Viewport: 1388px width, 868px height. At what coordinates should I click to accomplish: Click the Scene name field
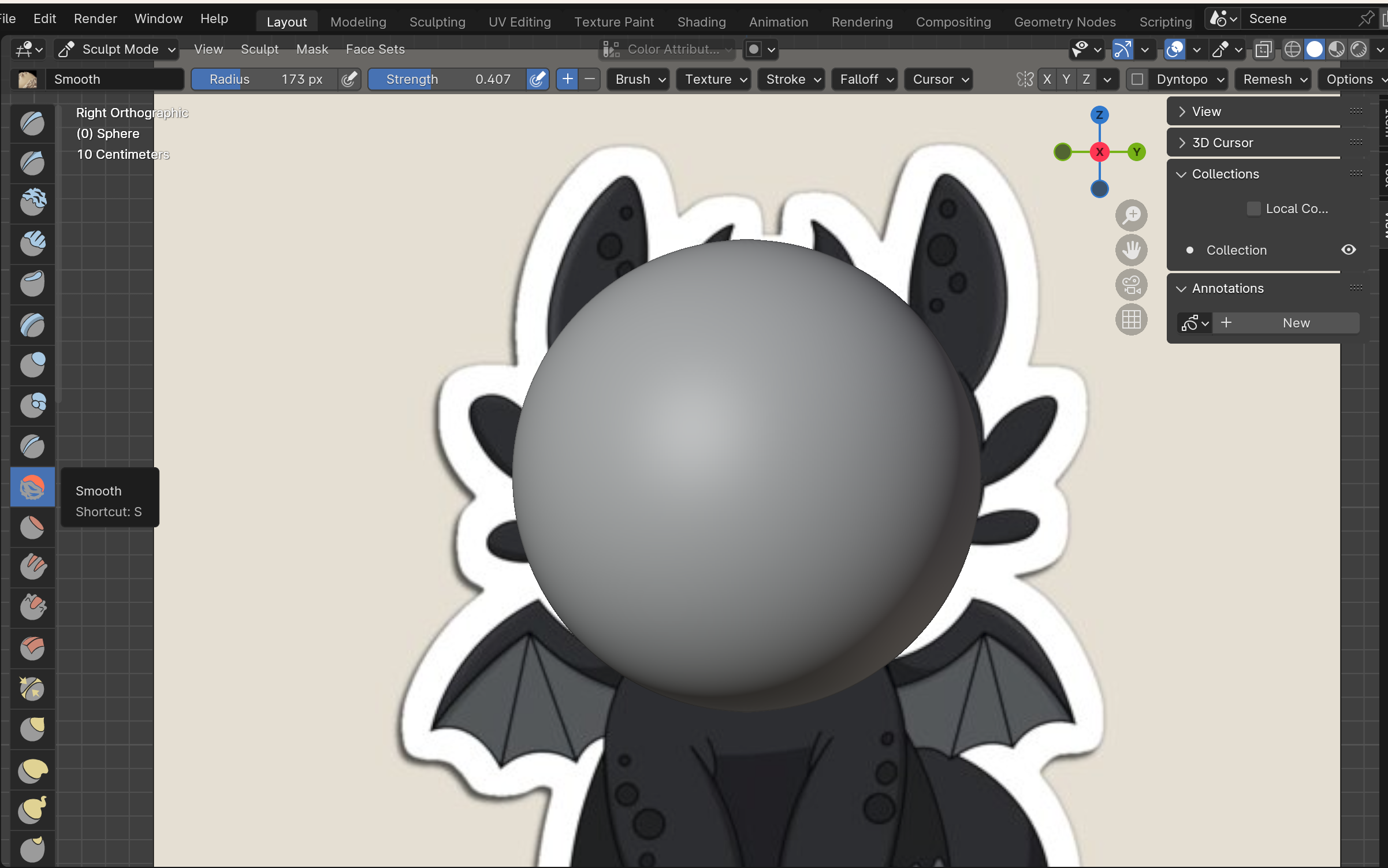[x=1300, y=18]
